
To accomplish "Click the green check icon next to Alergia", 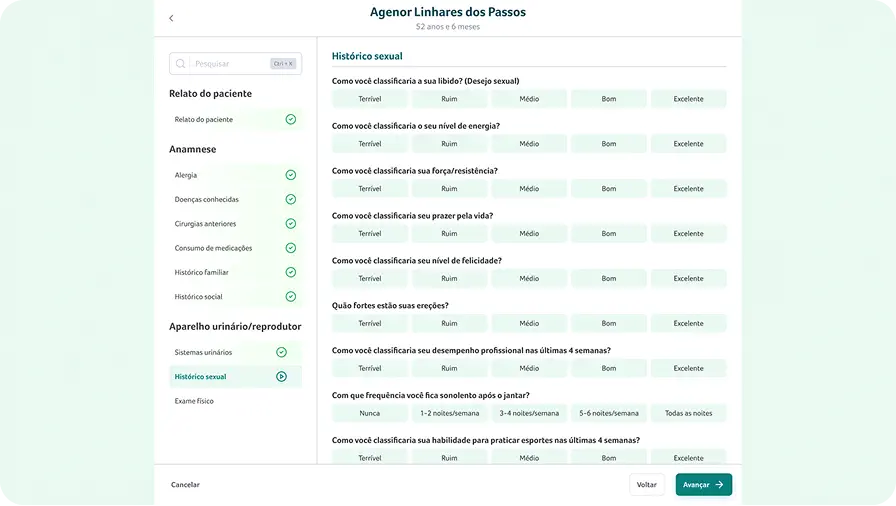I will [290, 175].
